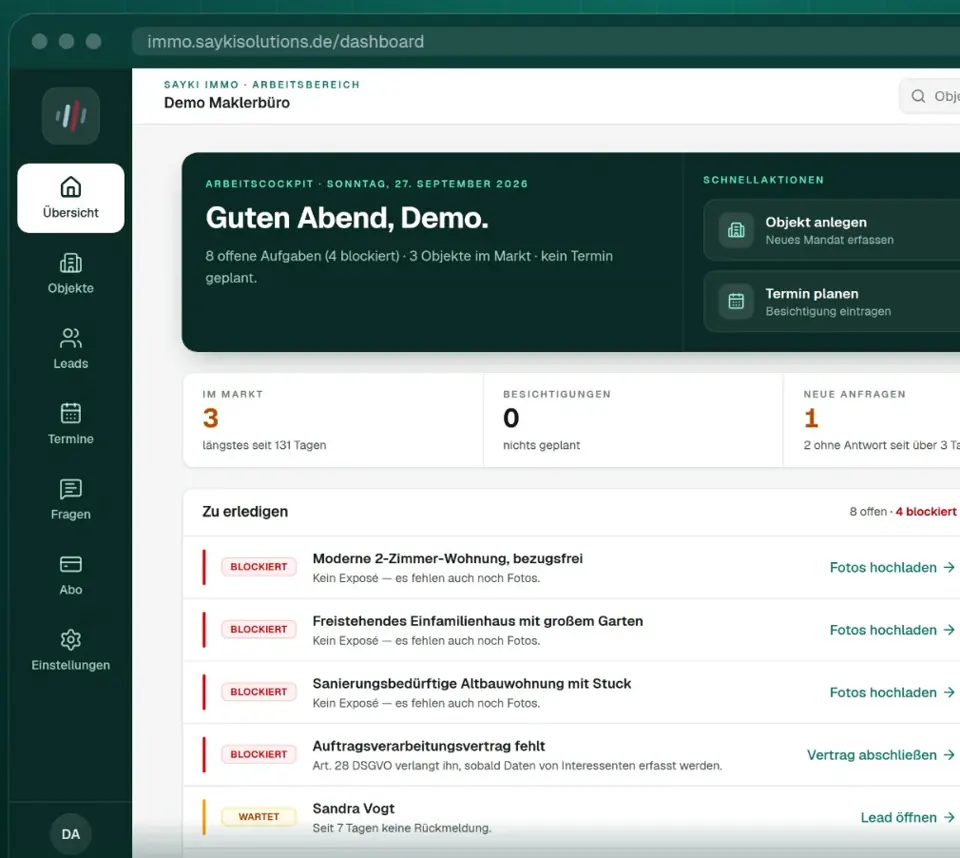Viewport: 960px width, 858px height.
Task: Click title Moderne 2-Zimmer-Wohnung, bezugsfrei
Action: 448,559
